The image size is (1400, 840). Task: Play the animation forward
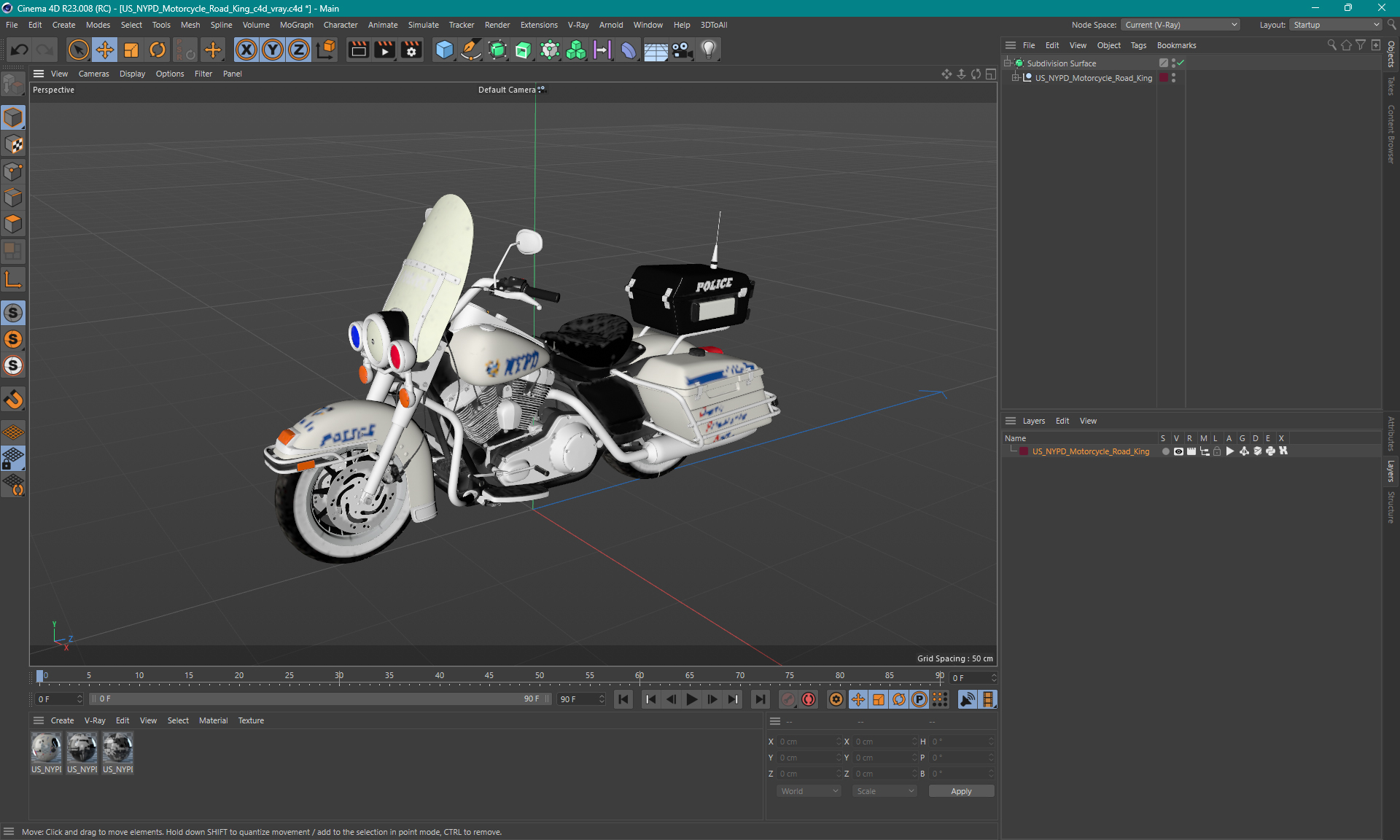point(691,699)
